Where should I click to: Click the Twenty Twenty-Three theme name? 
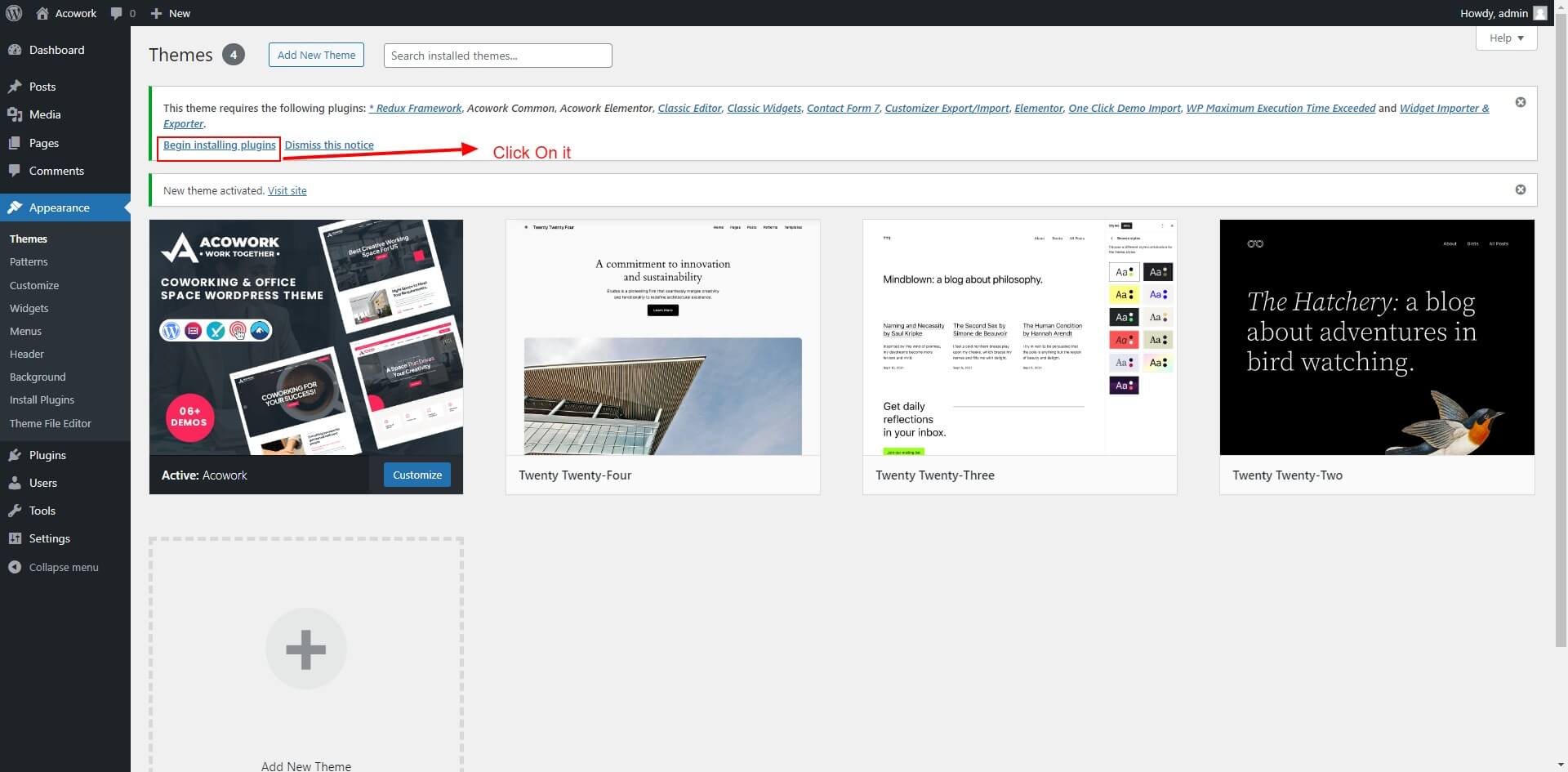click(x=935, y=475)
